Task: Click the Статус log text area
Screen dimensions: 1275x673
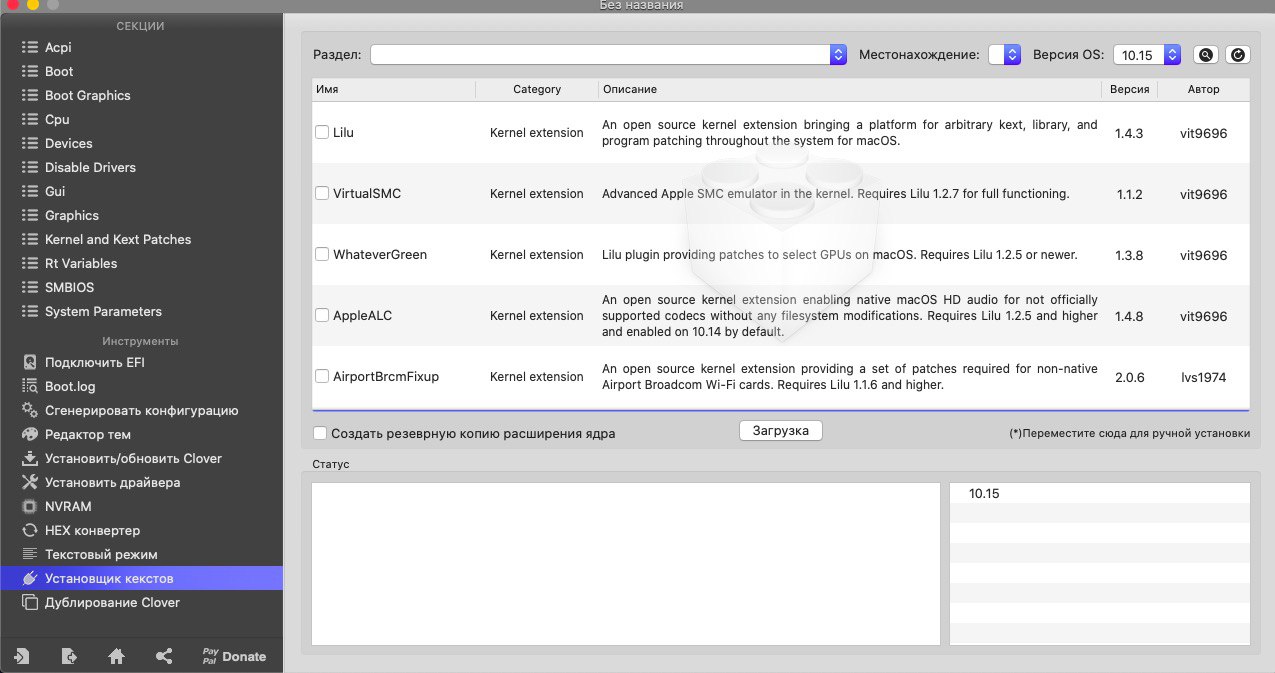Action: (x=626, y=564)
